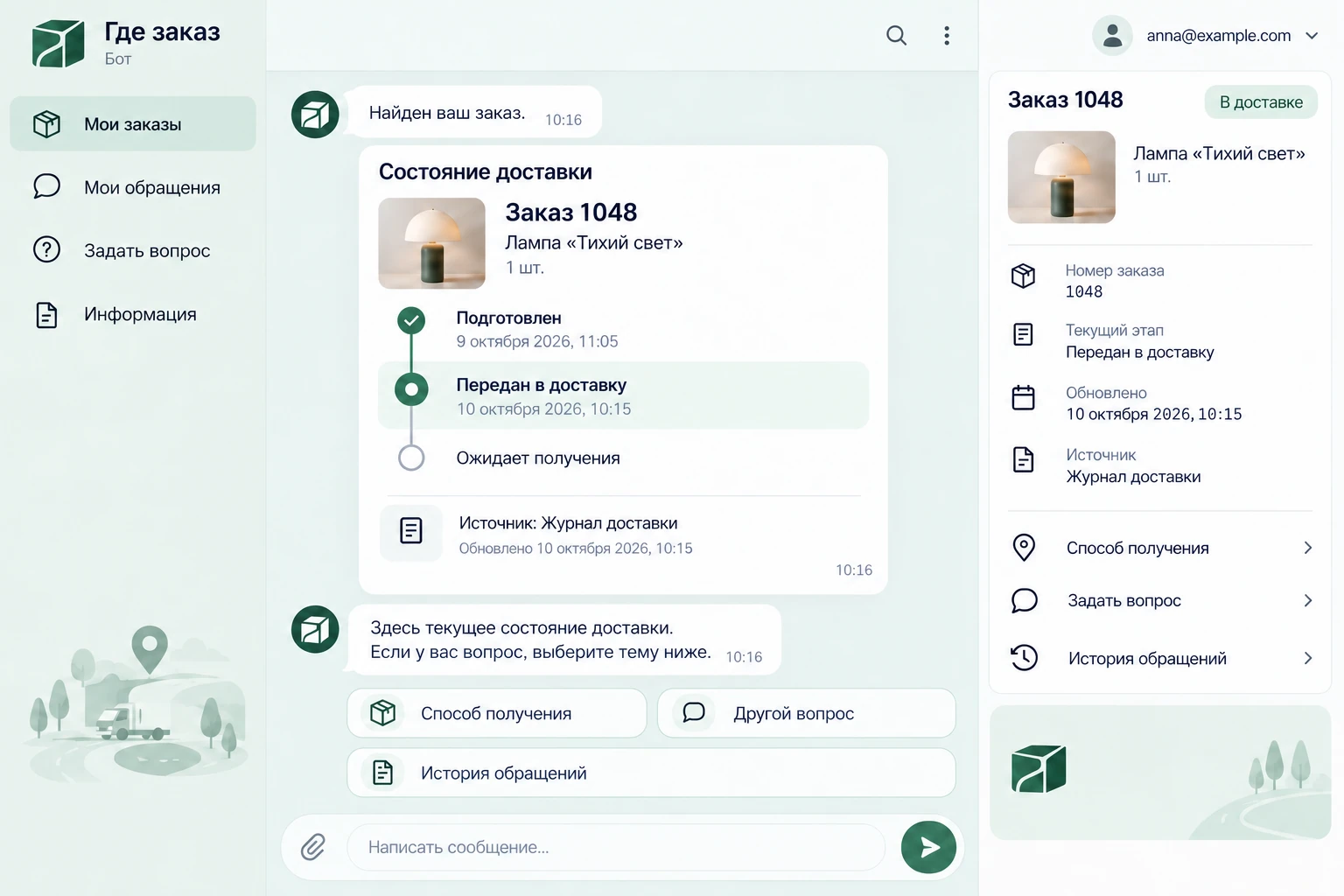Viewport: 1344px width, 896px height.
Task: Click the В доставке status badge
Action: tap(1261, 102)
